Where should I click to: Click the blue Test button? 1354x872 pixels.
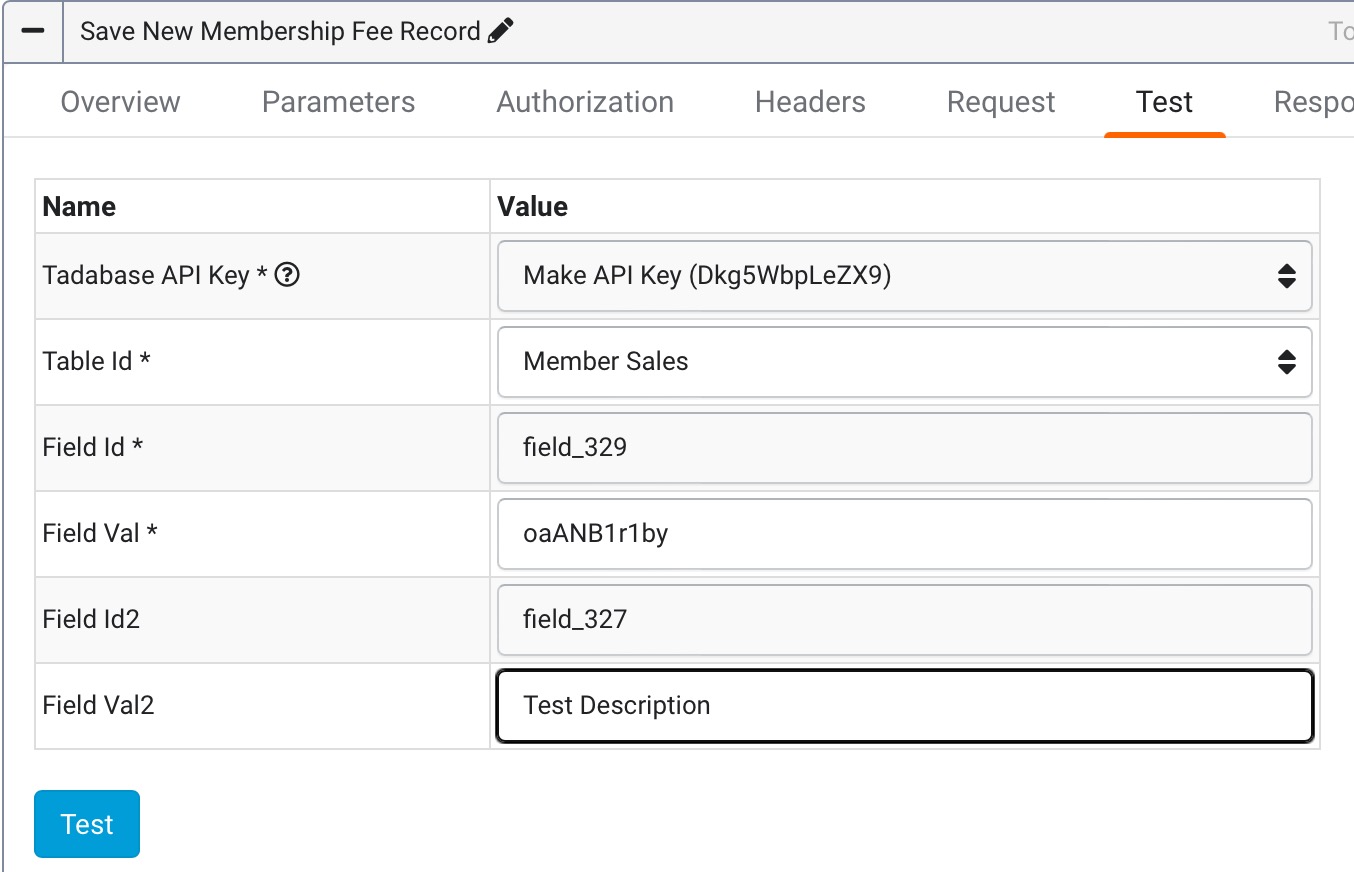(x=86, y=823)
